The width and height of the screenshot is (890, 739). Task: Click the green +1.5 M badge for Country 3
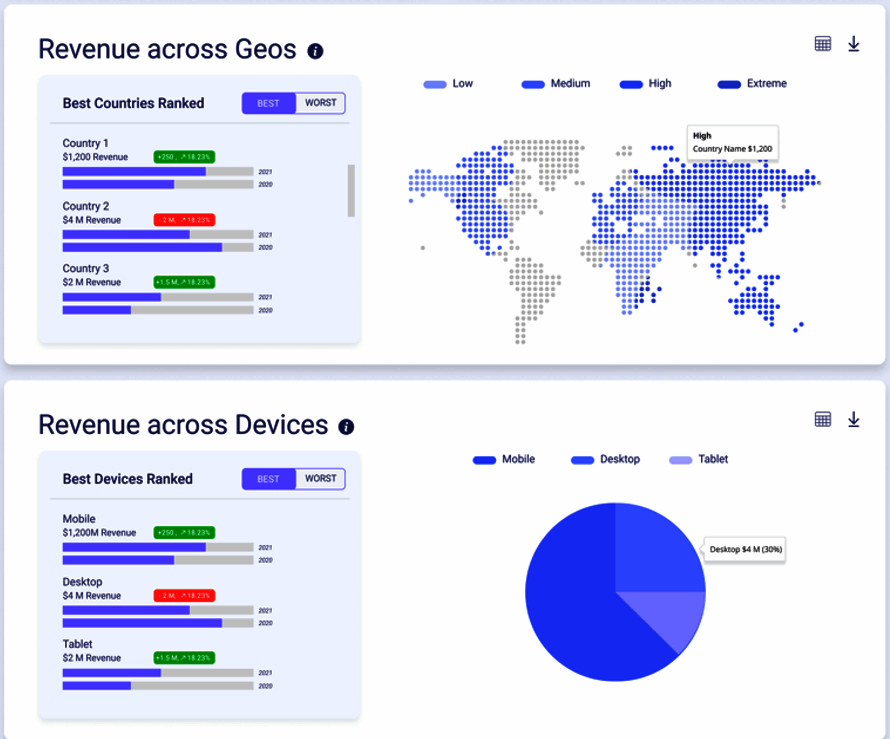click(184, 282)
